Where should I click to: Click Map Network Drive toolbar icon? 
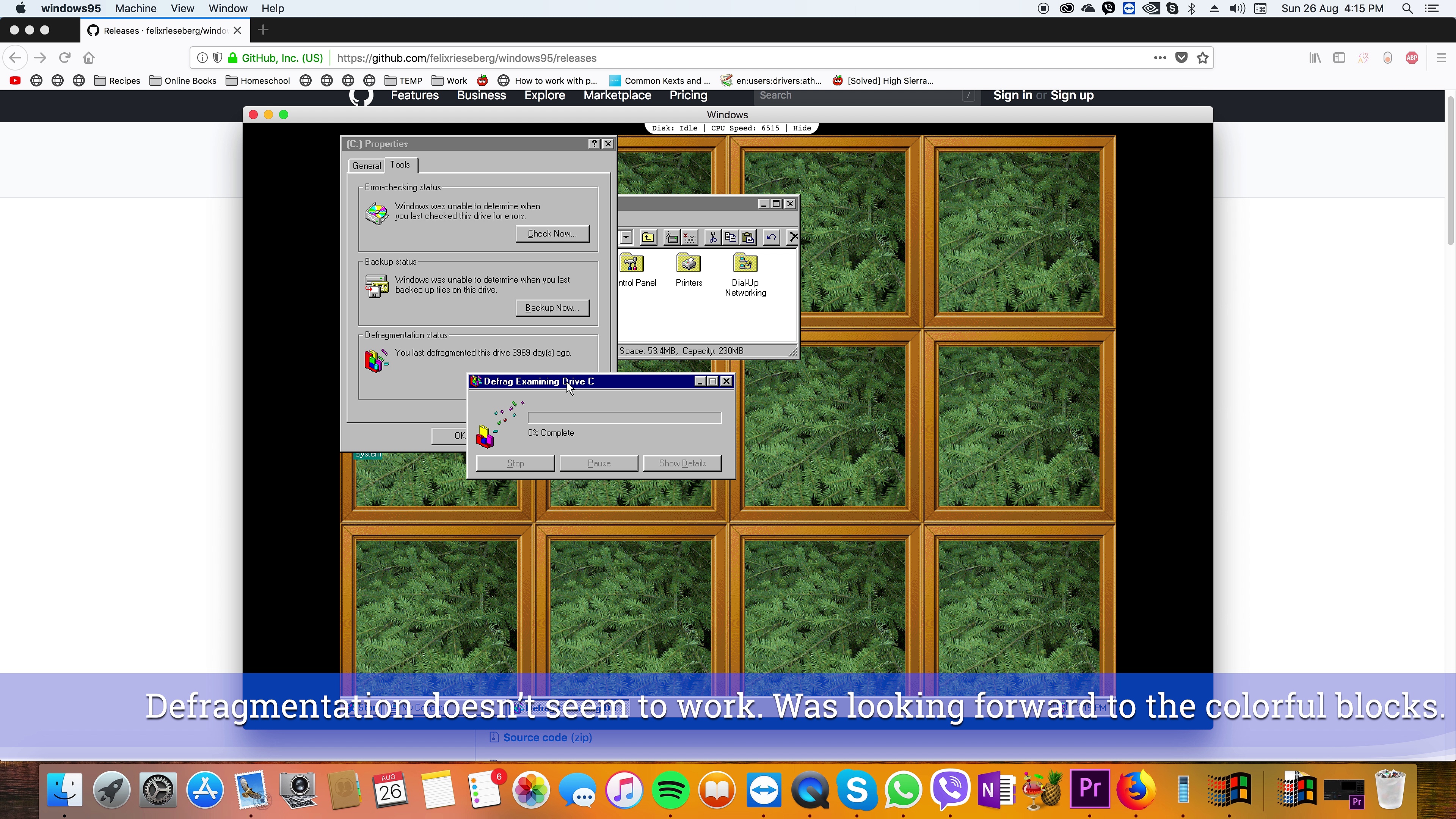pyautogui.click(x=672, y=237)
